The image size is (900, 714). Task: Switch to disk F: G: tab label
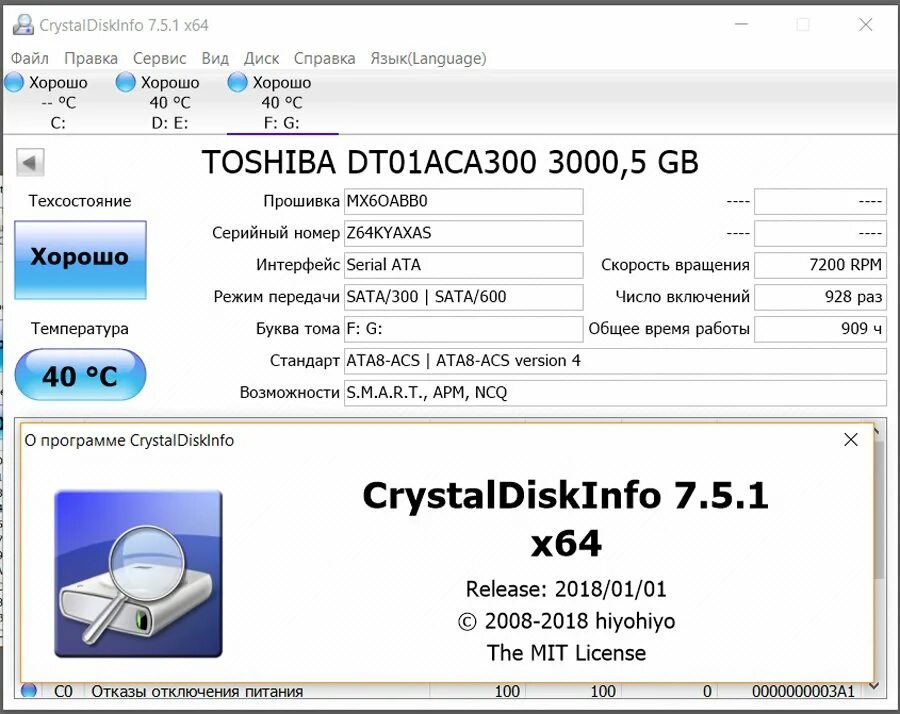[x=281, y=123]
